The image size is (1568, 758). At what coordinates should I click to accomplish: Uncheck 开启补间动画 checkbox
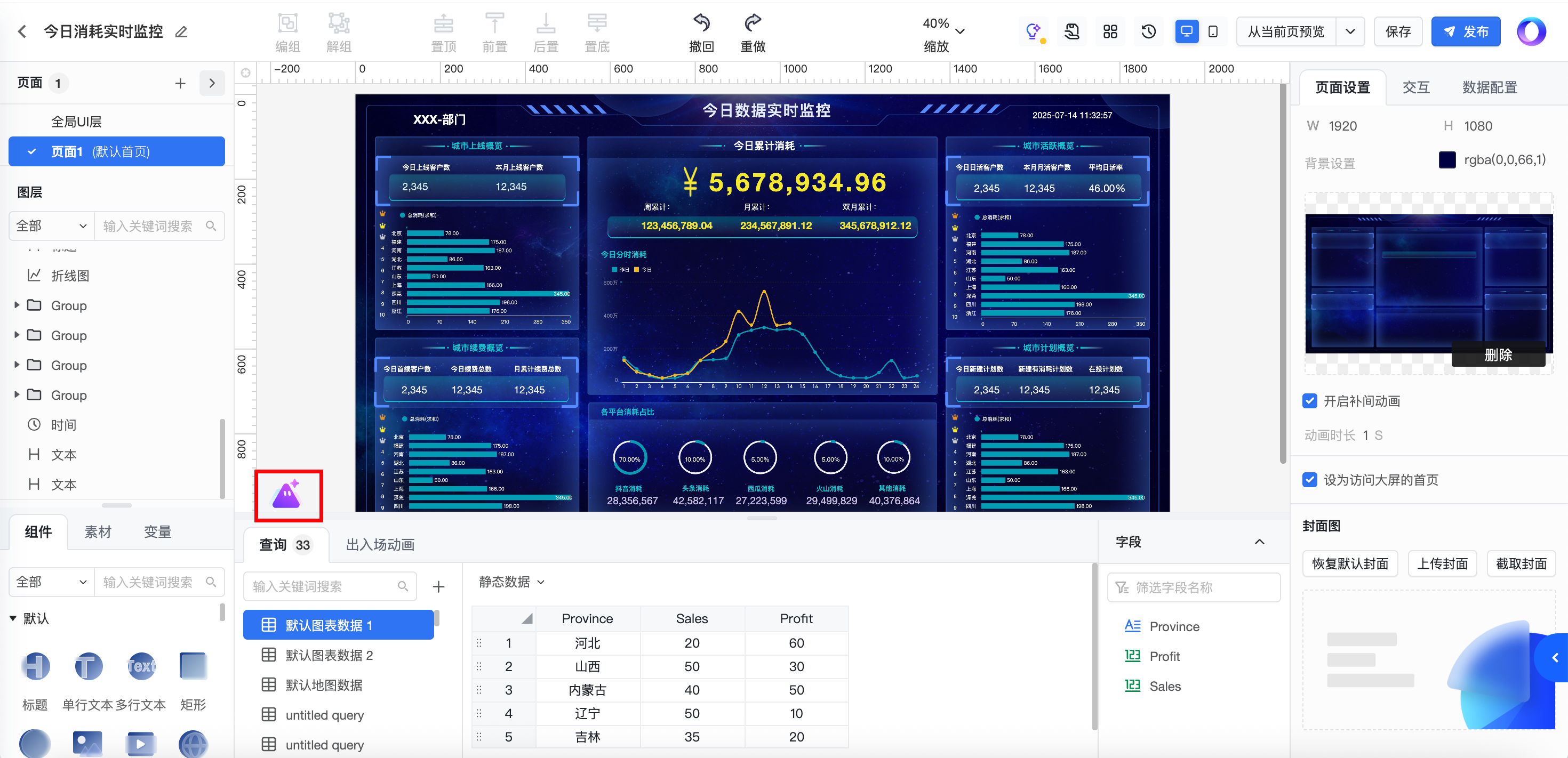pos(1310,401)
